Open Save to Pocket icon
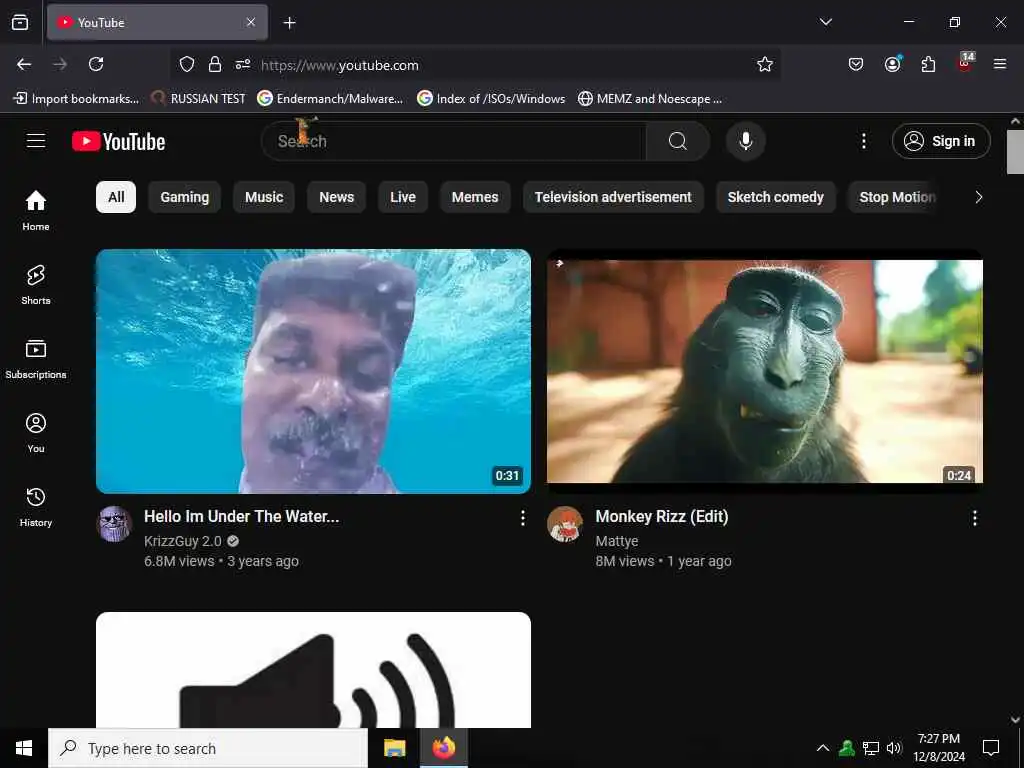 856,64
